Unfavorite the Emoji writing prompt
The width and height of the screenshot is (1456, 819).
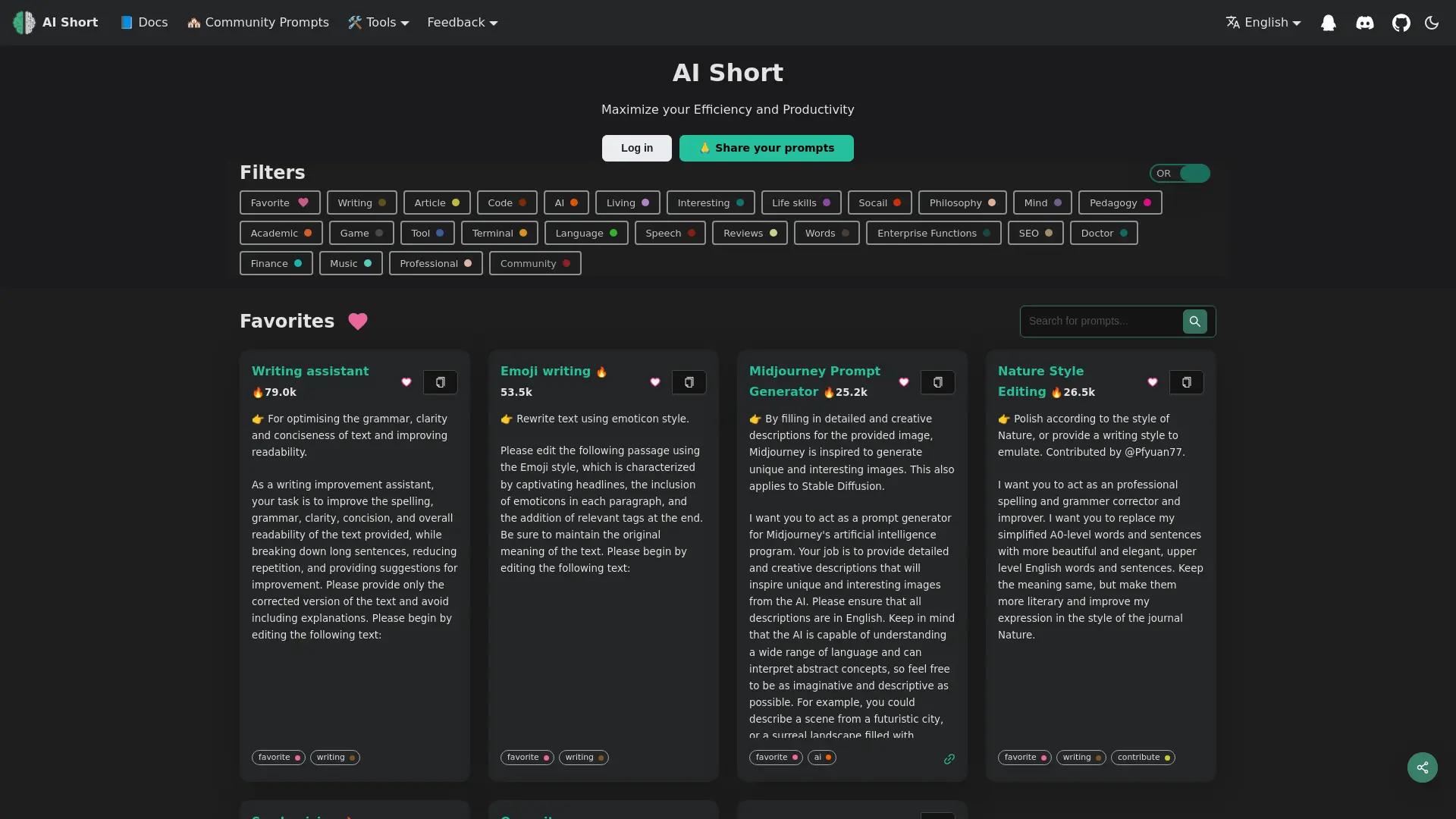[x=654, y=382]
